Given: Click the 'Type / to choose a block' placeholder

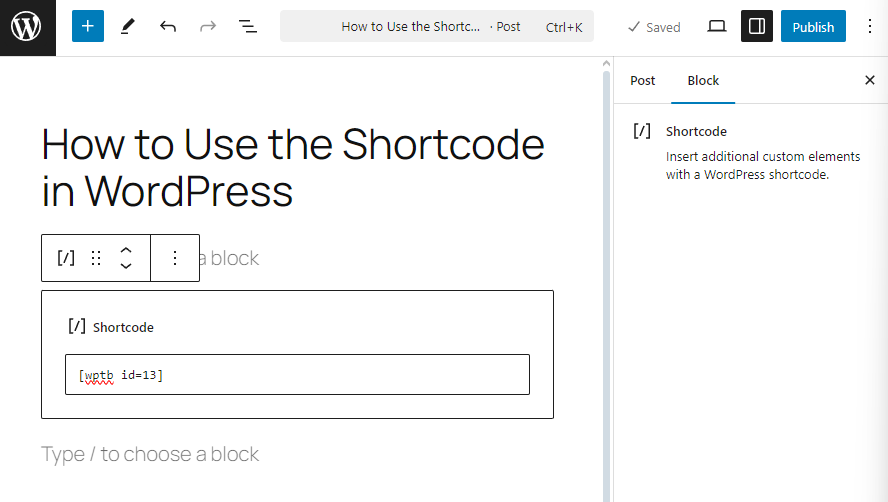Looking at the screenshot, I should pyautogui.click(x=150, y=454).
